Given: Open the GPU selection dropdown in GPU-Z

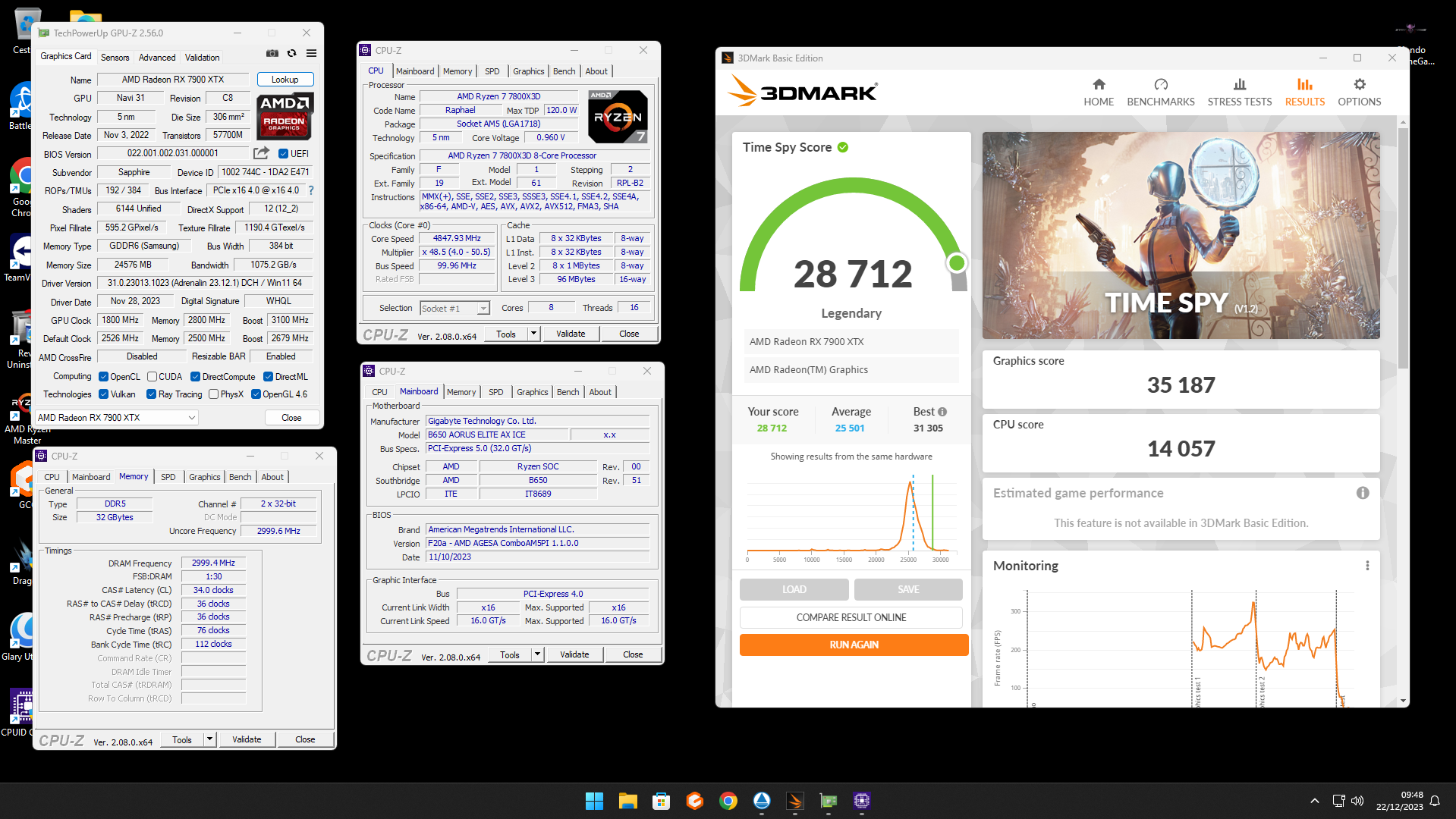Looking at the screenshot, I should (x=117, y=418).
